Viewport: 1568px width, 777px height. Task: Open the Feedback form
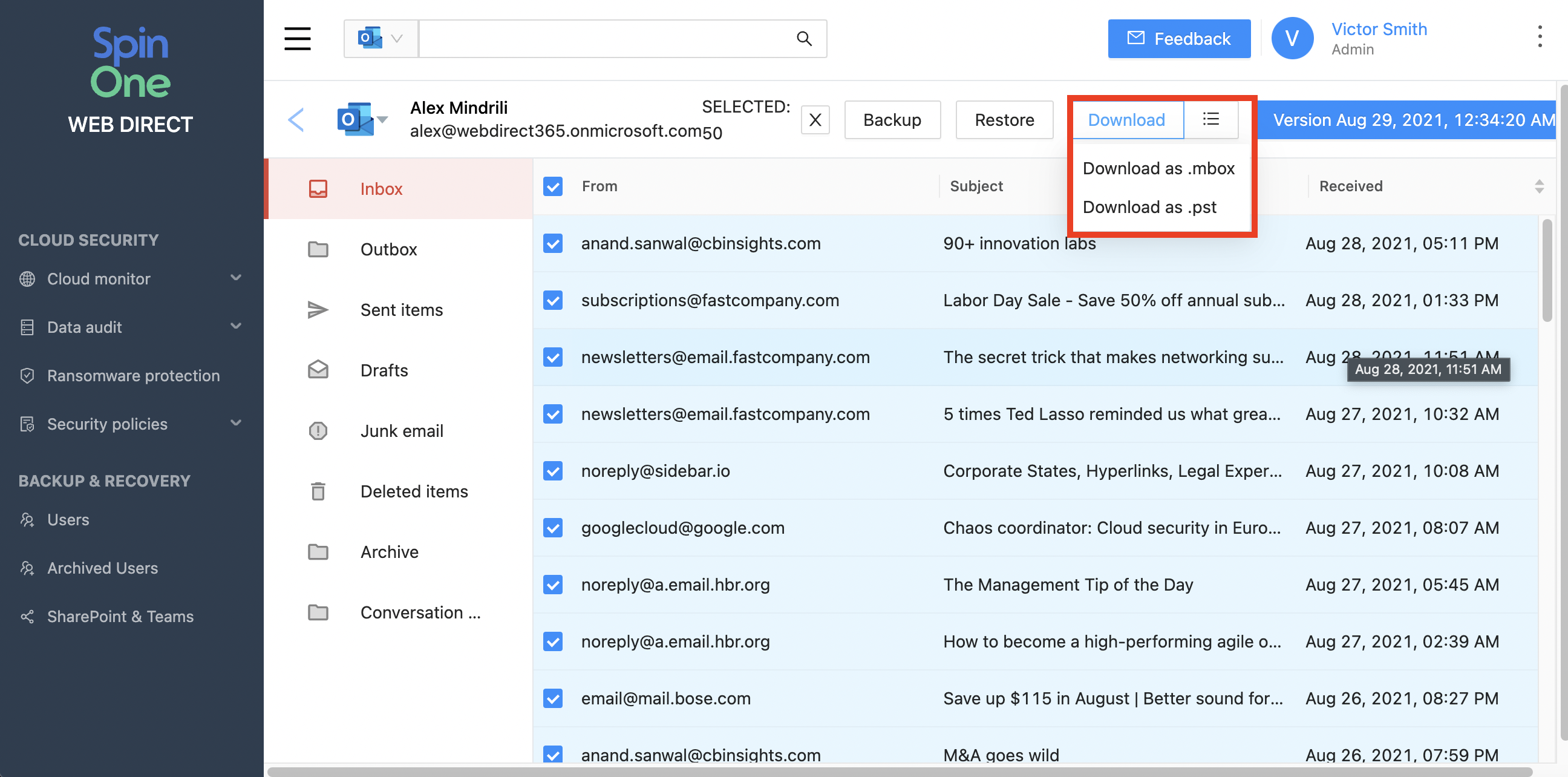[x=1179, y=38]
